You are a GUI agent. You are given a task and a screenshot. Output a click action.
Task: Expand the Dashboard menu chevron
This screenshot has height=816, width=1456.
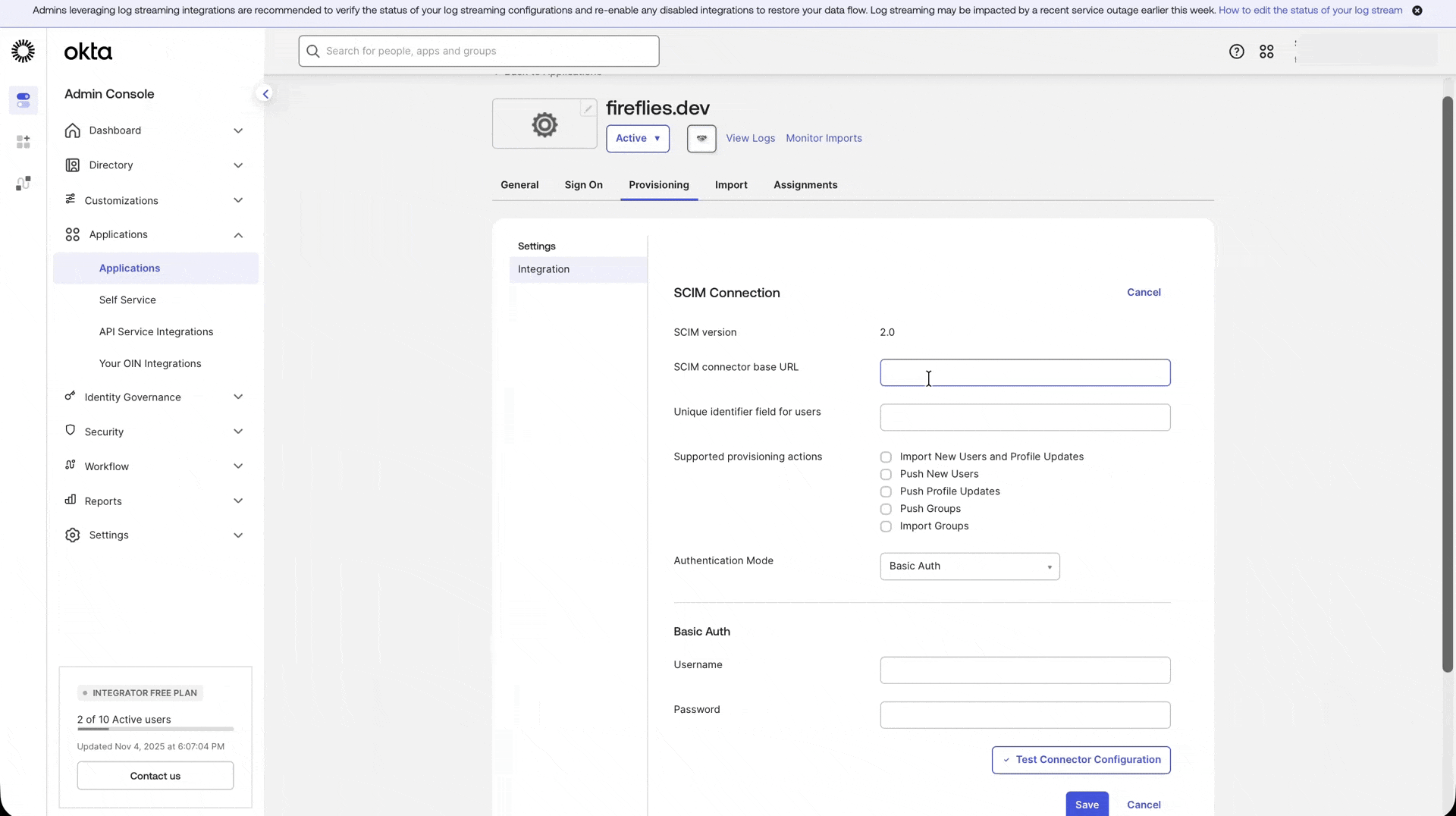238,130
